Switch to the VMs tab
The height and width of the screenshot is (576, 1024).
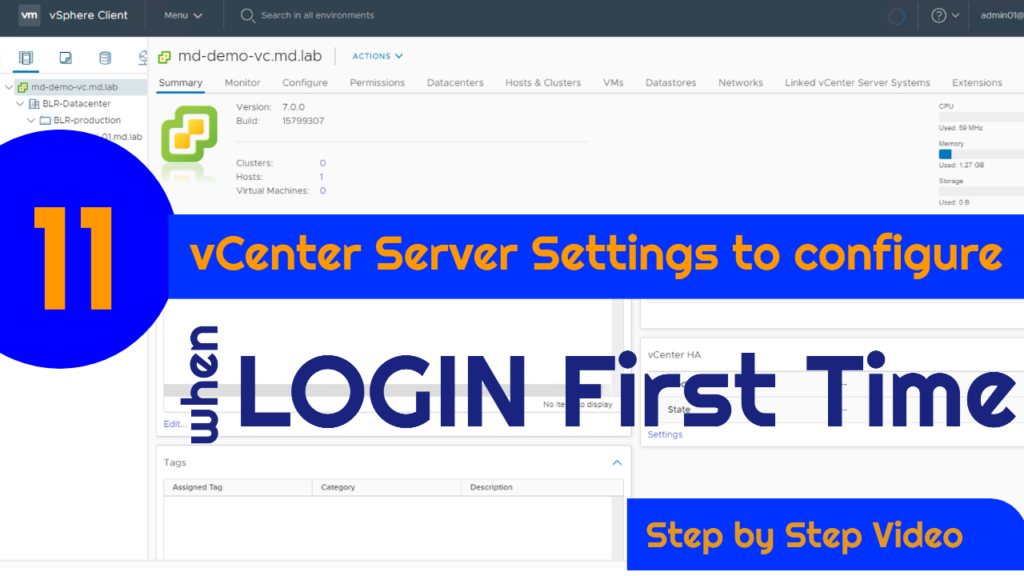pos(613,83)
